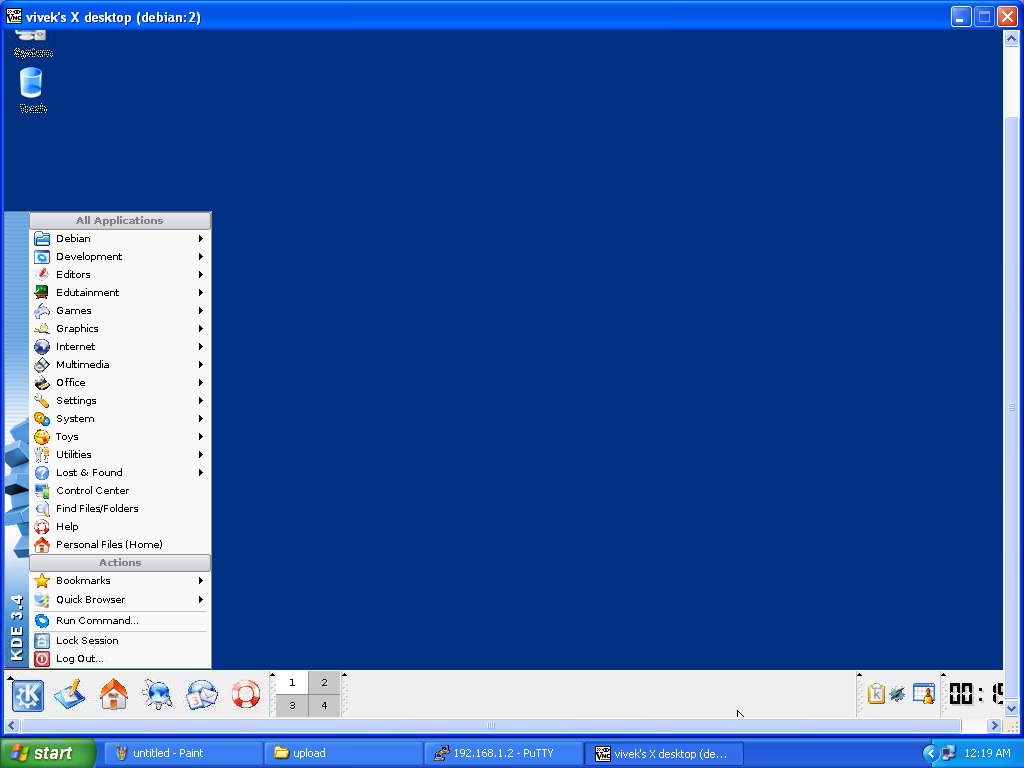Click the Internet globe icon

(x=42, y=347)
